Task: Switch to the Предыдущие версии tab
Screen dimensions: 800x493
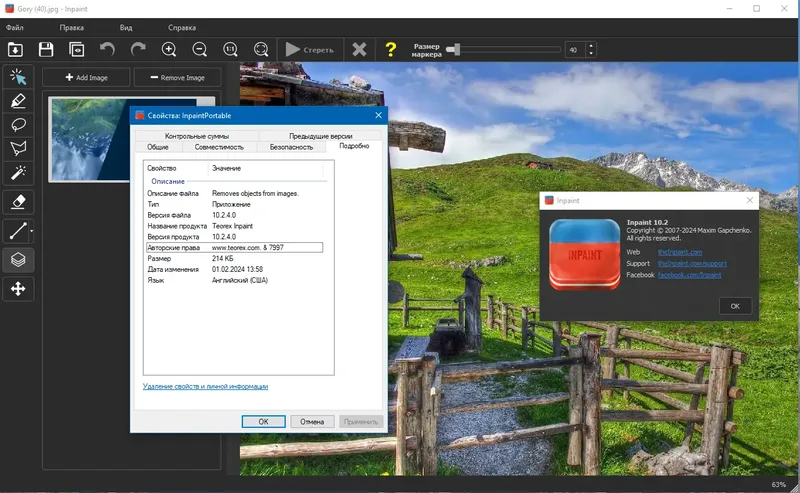Action: pos(320,136)
